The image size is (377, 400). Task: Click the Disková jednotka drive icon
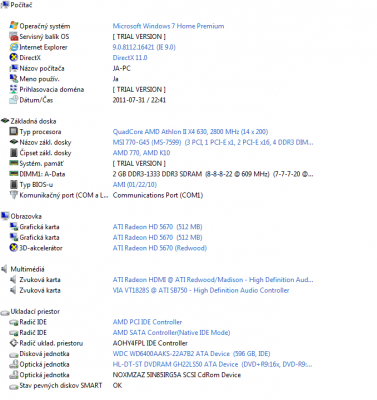13,354
